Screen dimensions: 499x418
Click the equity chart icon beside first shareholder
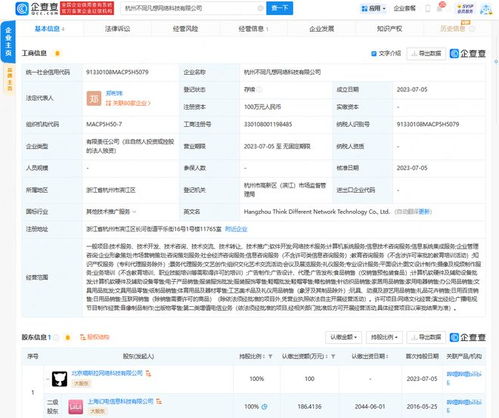tap(149, 373)
